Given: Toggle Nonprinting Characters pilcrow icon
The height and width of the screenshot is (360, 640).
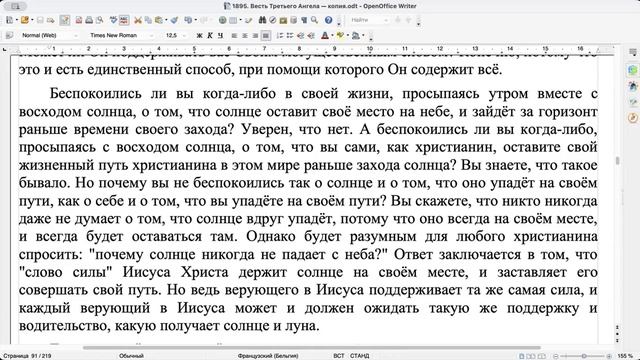Looking at the screenshot, I should point(304,20).
